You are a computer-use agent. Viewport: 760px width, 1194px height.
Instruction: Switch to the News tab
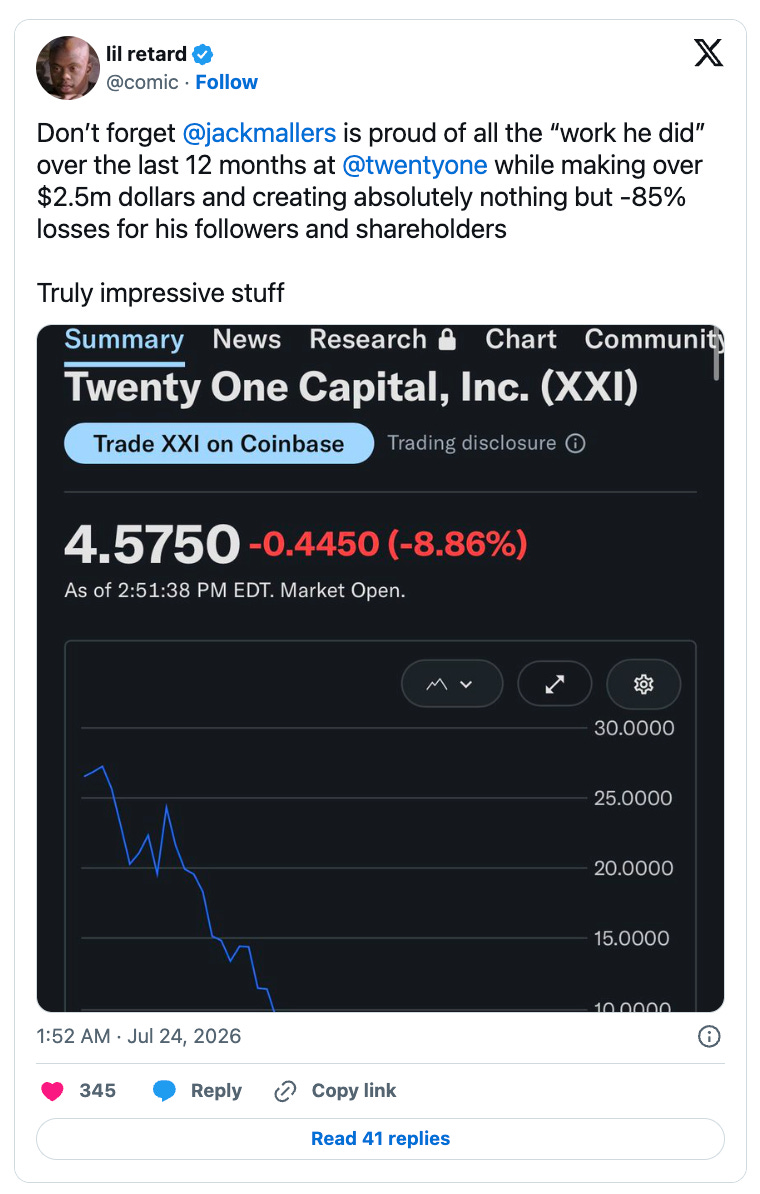(247, 340)
